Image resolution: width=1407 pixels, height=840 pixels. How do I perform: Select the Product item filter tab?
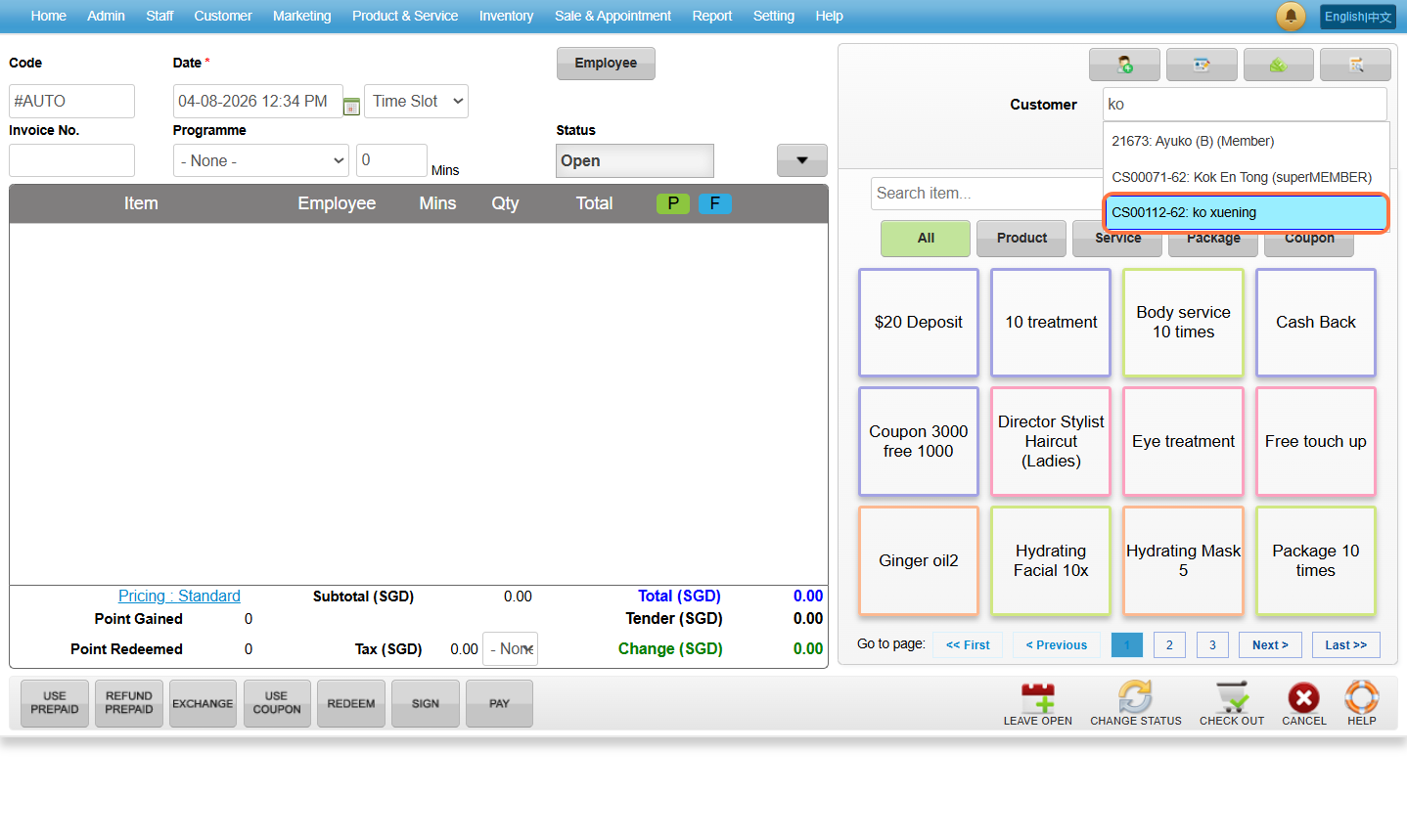tap(1021, 238)
